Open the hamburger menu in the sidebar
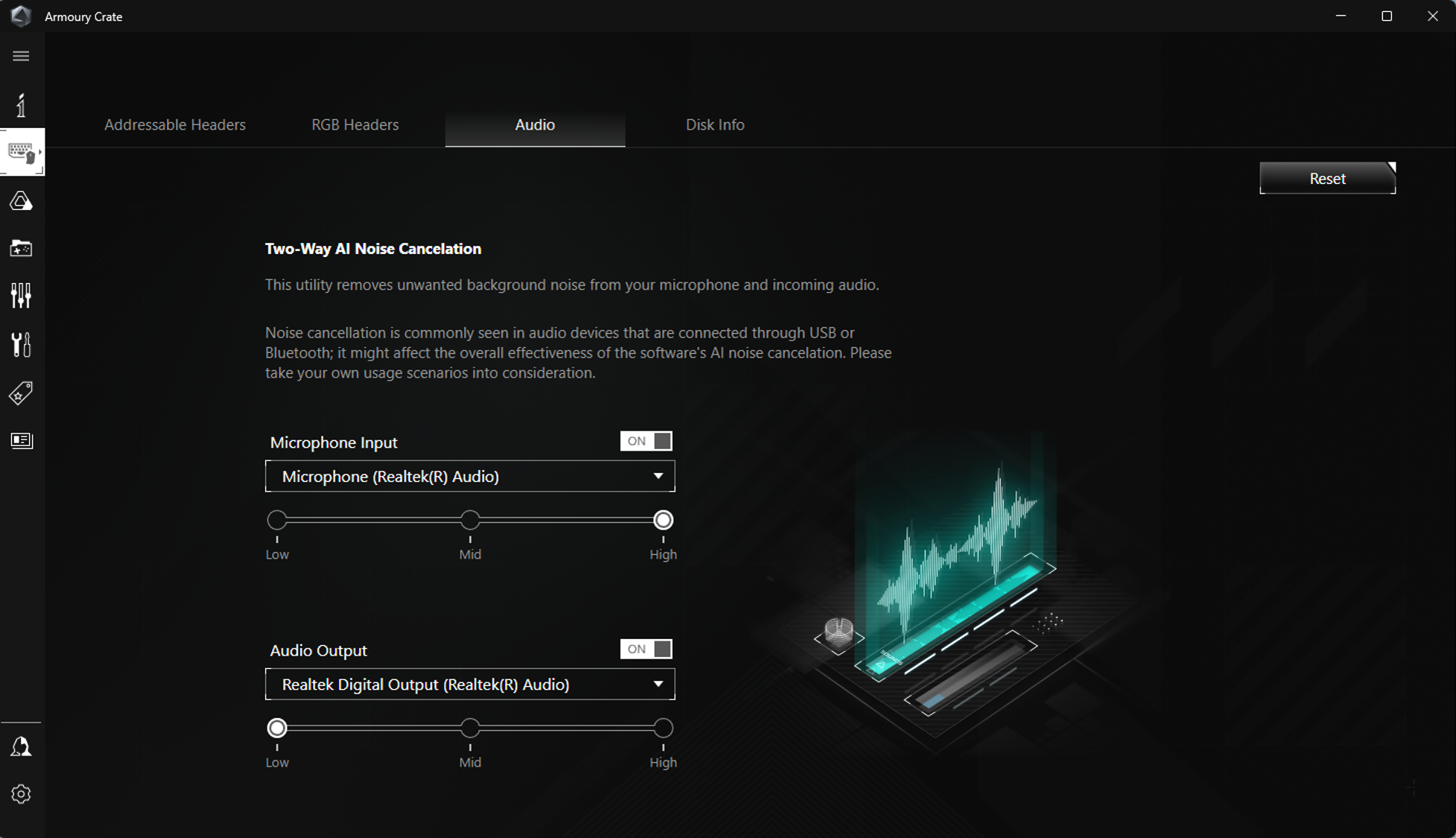1456x838 pixels. (x=21, y=57)
